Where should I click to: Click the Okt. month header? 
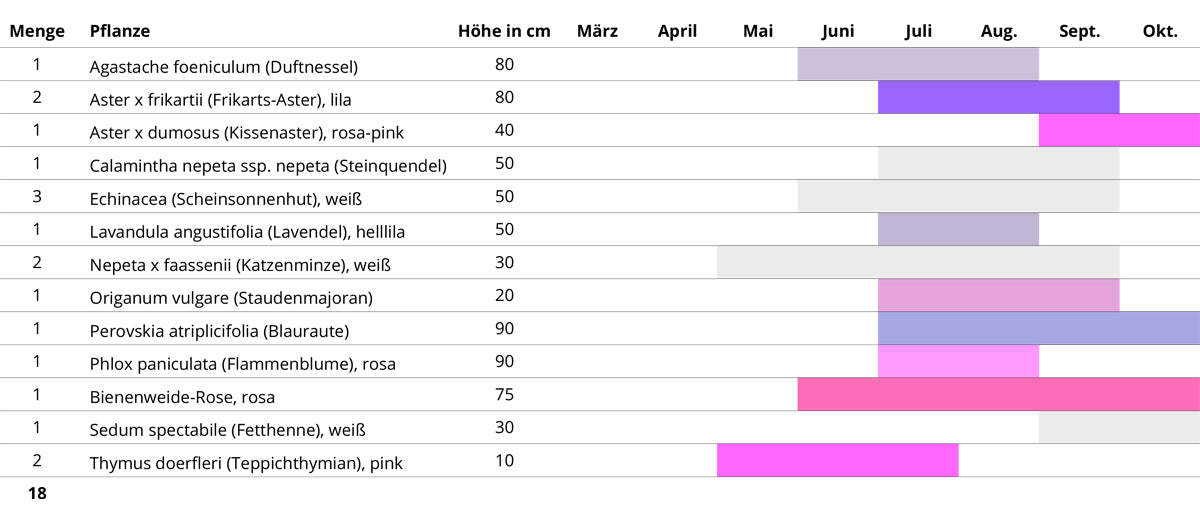point(1160,31)
